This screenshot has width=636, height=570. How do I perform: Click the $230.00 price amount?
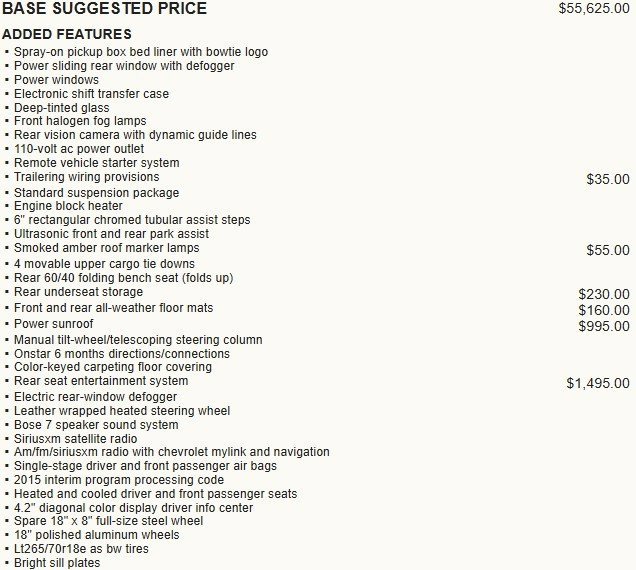click(x=604, y=294)
